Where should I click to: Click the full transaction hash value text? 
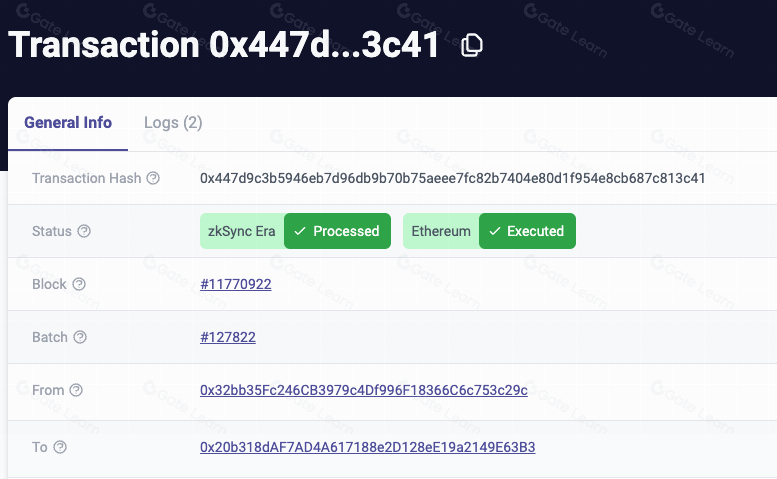[x=452, y=178]
